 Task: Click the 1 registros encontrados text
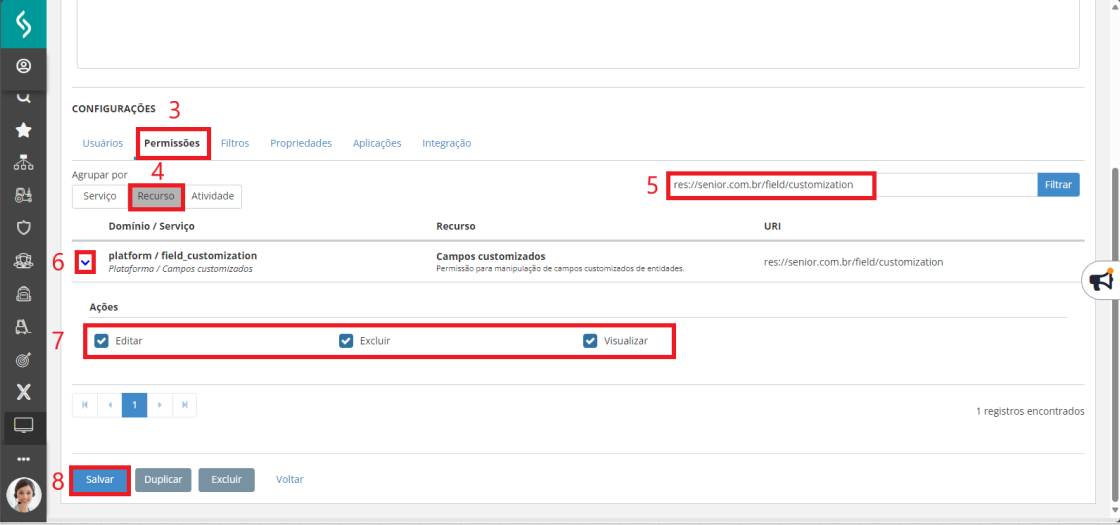[x=1030, y=411]
